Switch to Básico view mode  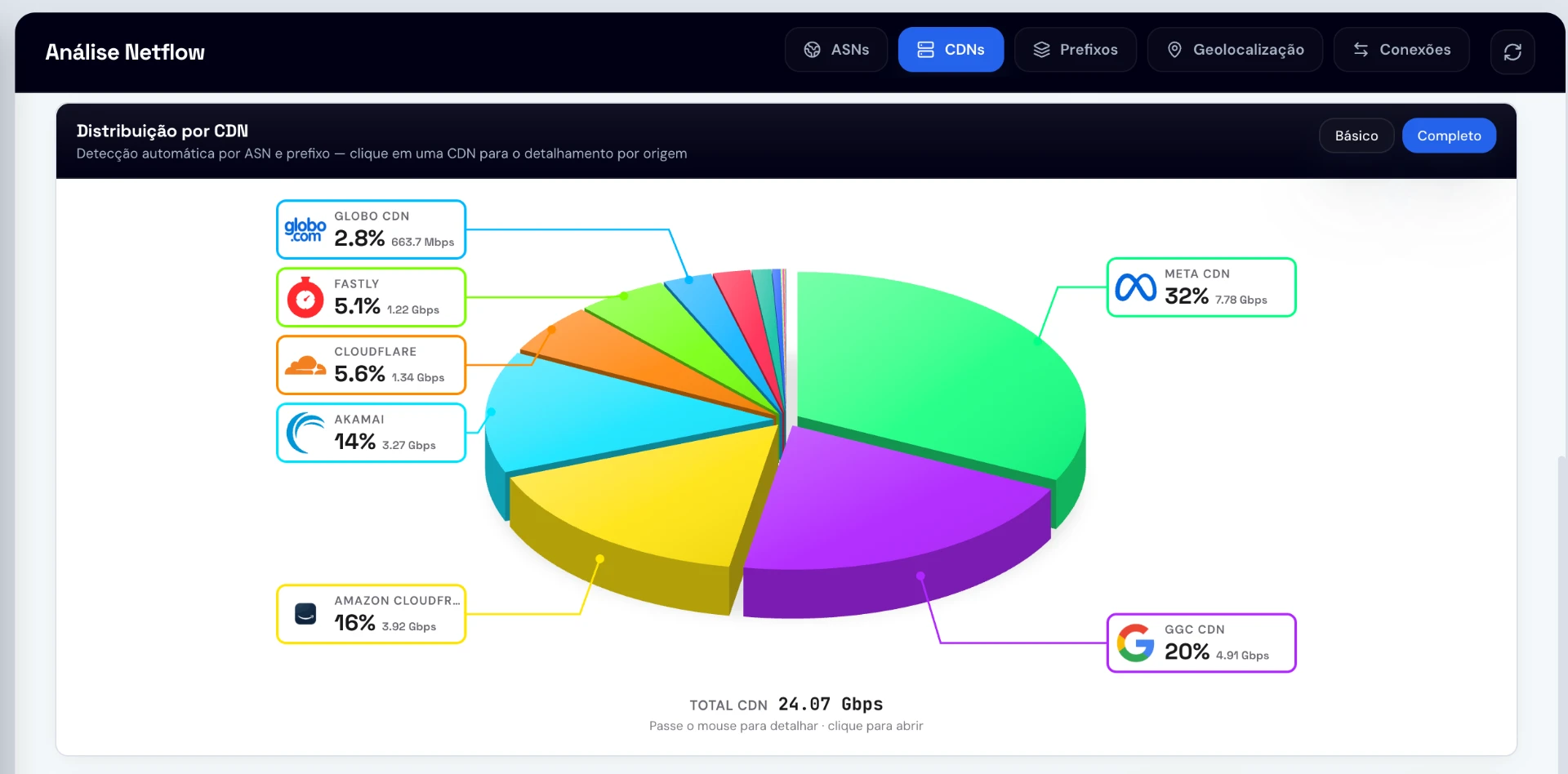[x=1356, y=136]
